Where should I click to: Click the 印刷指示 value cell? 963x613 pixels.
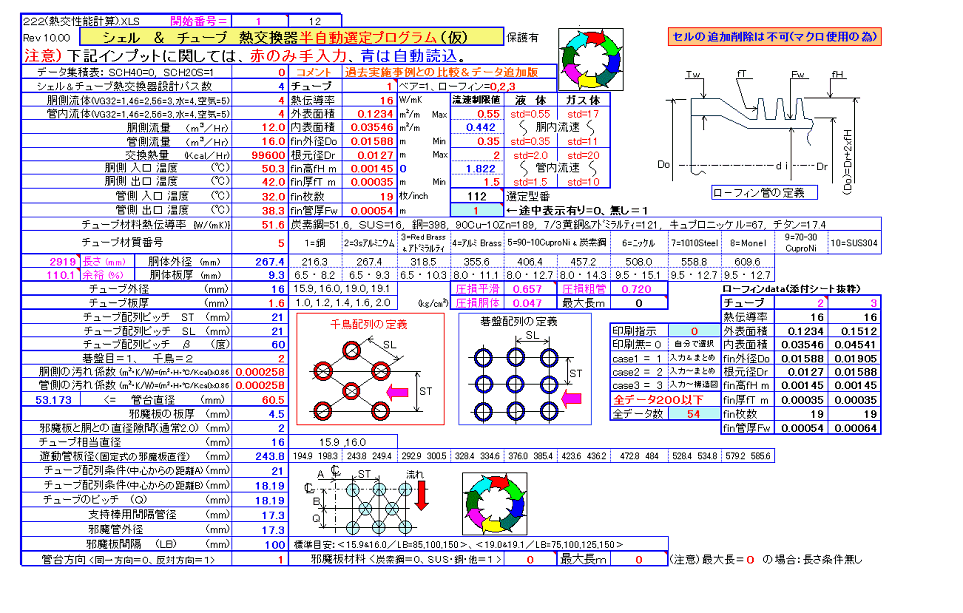pos(693,330)
